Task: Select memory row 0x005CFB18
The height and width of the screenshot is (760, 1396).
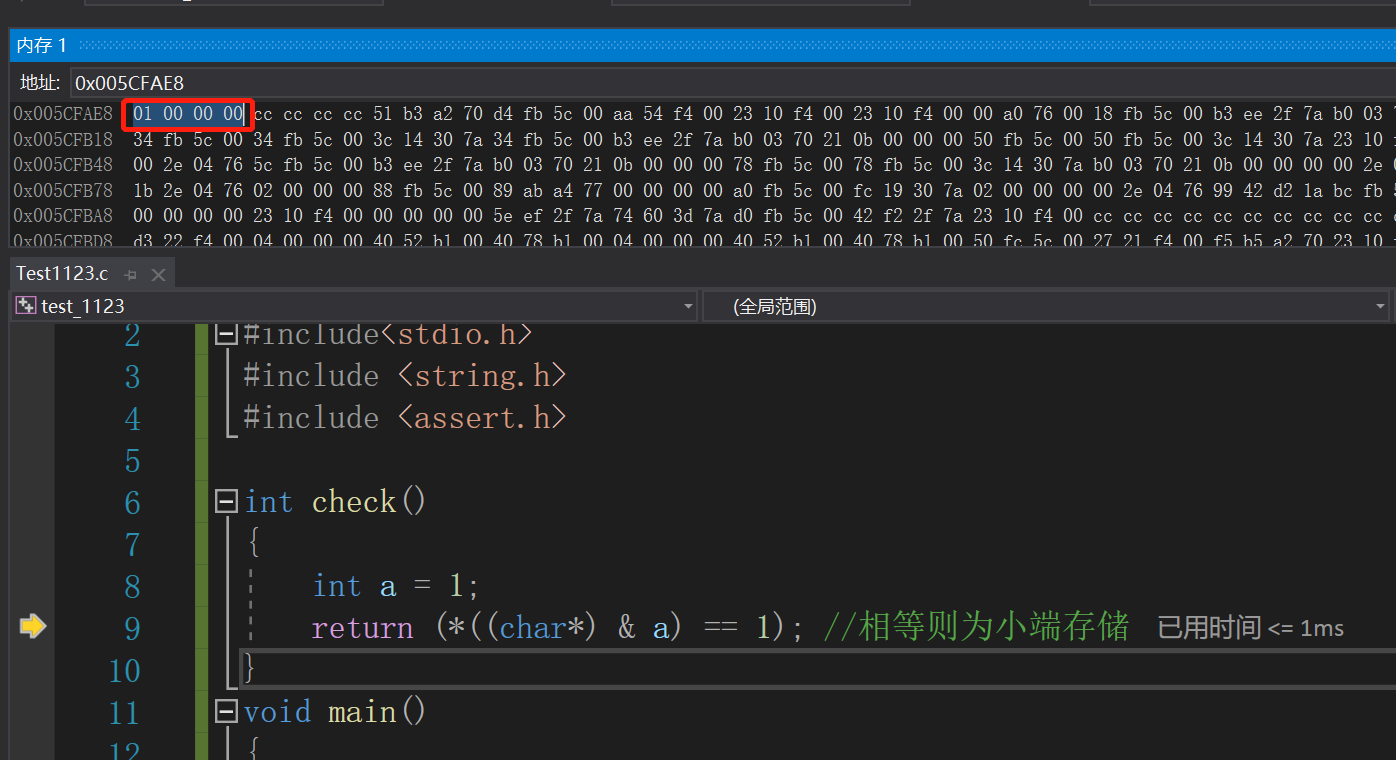Action: (704, 139)
